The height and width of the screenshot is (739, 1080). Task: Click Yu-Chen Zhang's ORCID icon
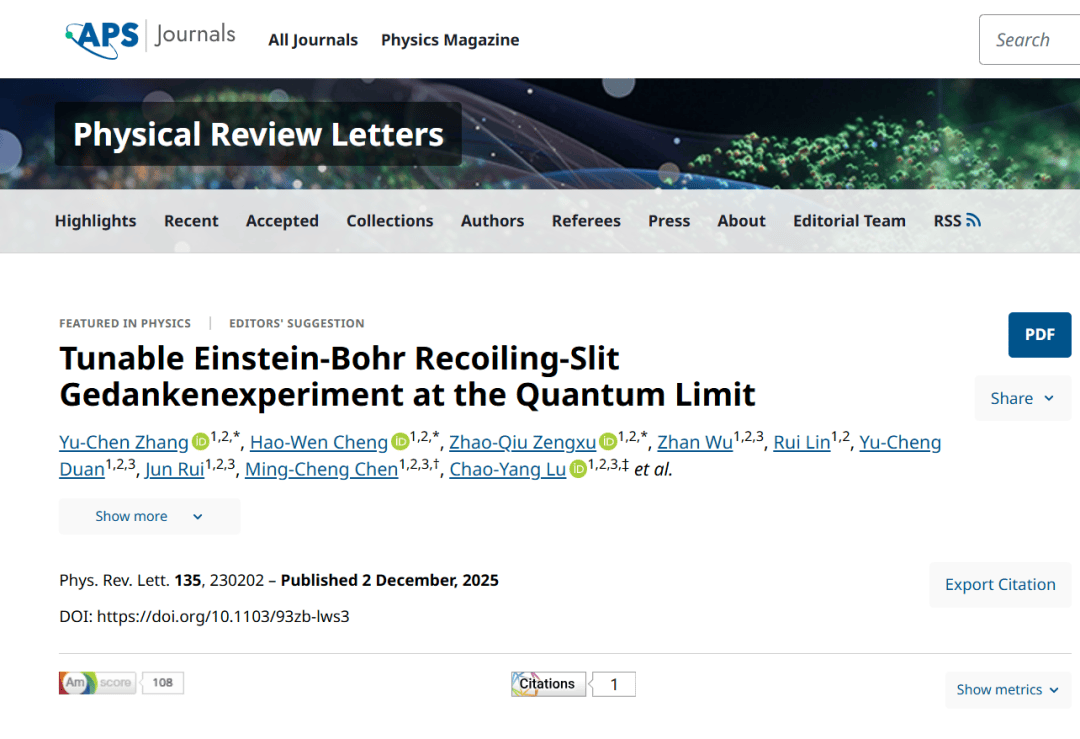(200, 442)
